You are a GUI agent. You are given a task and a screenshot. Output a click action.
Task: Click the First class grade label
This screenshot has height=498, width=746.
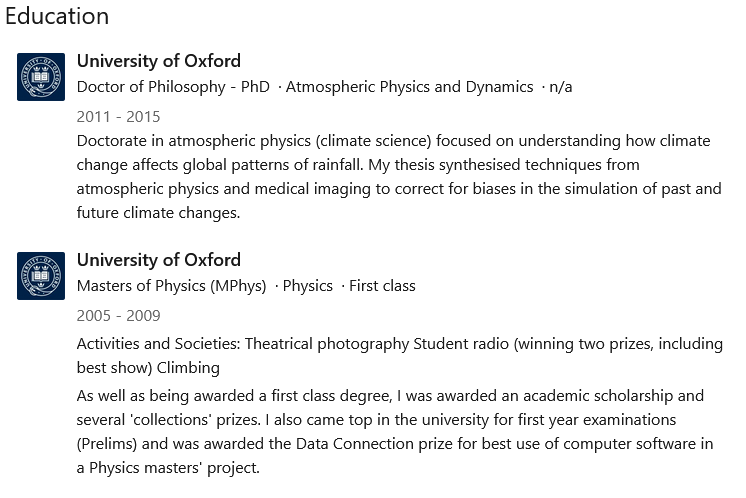pos(382,286)
